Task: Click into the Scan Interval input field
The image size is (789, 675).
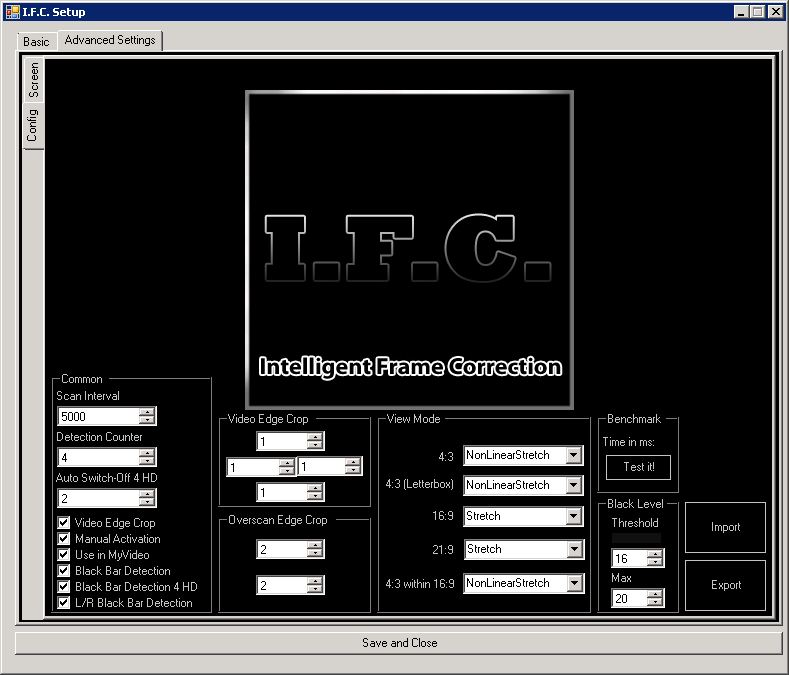Action: coord(98,416)
